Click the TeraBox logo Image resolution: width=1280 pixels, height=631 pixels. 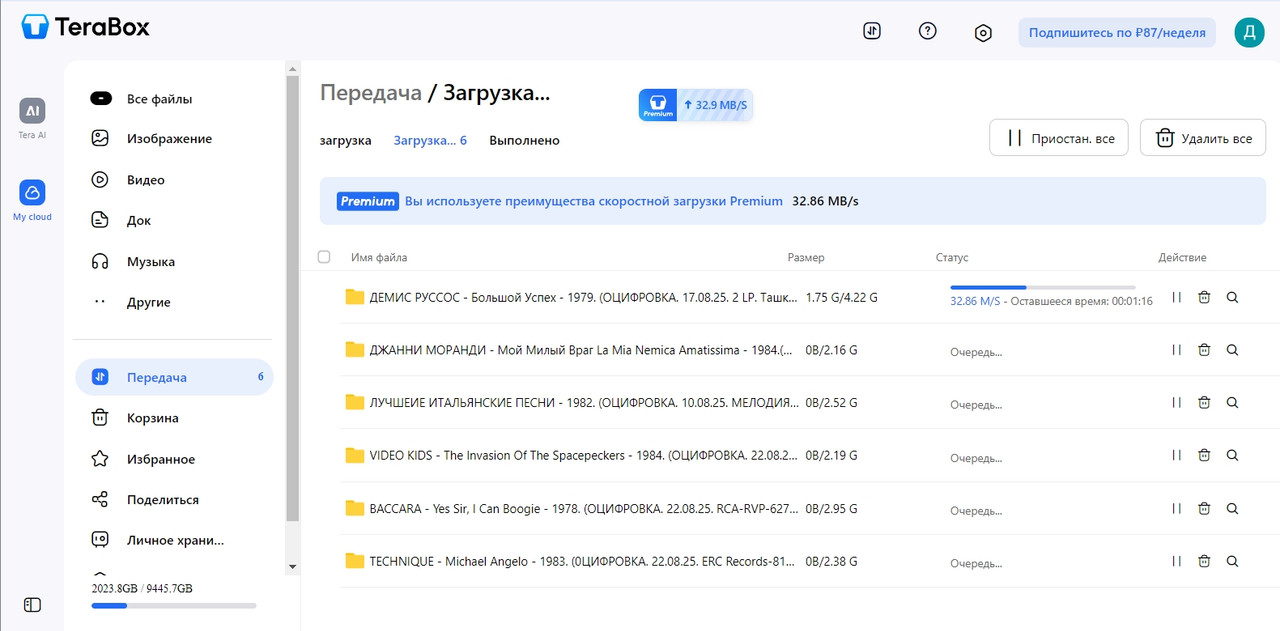(86, 27)
